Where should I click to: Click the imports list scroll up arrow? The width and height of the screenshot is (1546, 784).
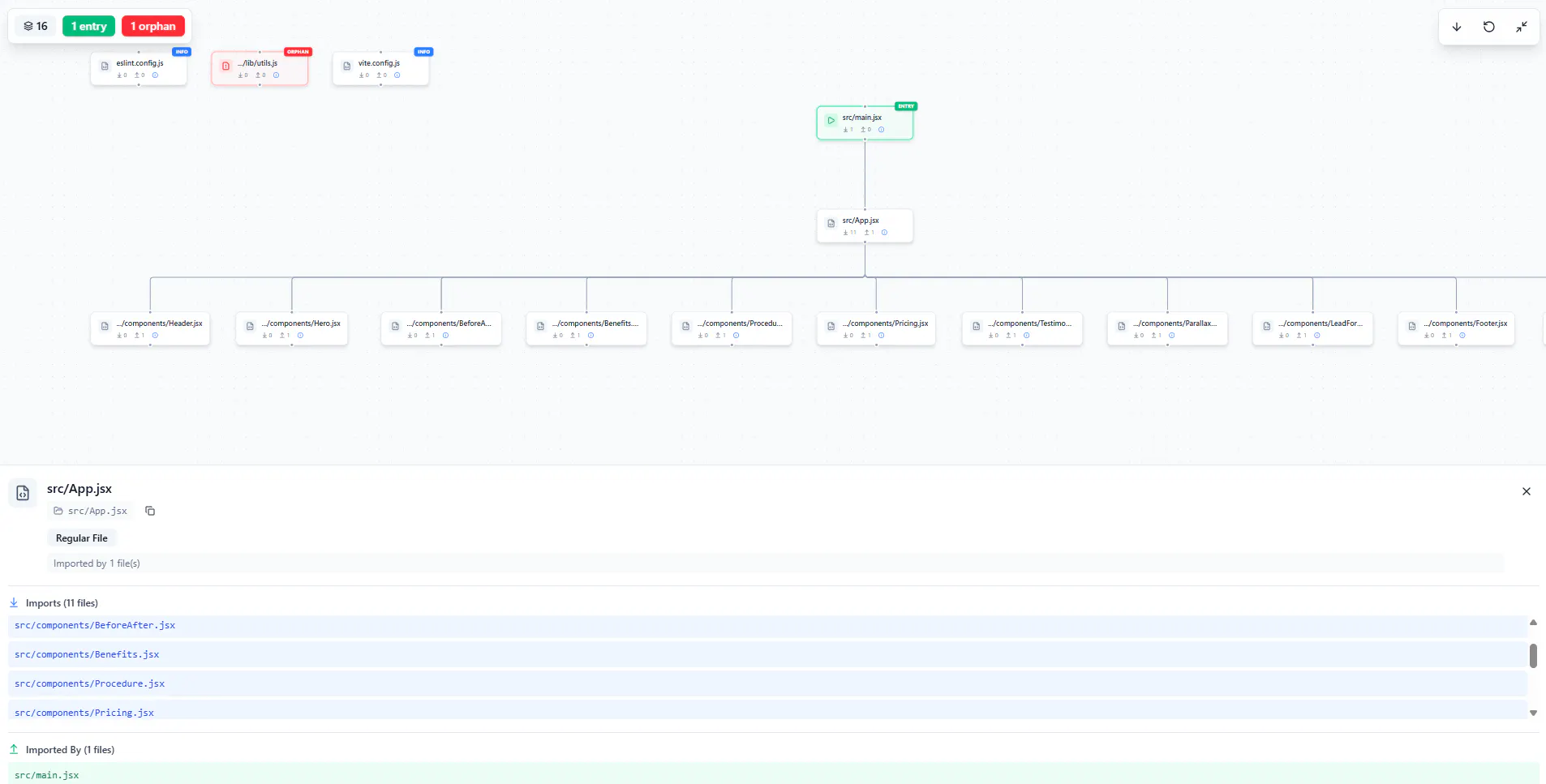pyautogui.click(x=1533, y=622)
